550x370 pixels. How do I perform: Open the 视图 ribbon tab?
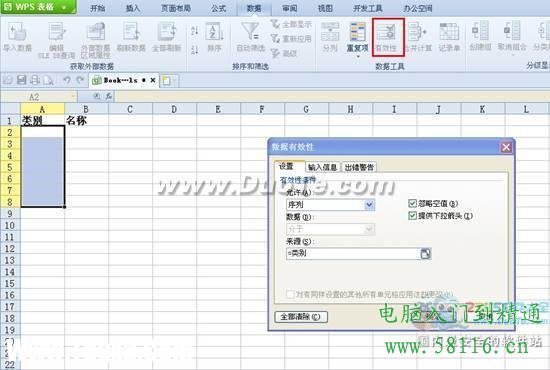point(325,8)
